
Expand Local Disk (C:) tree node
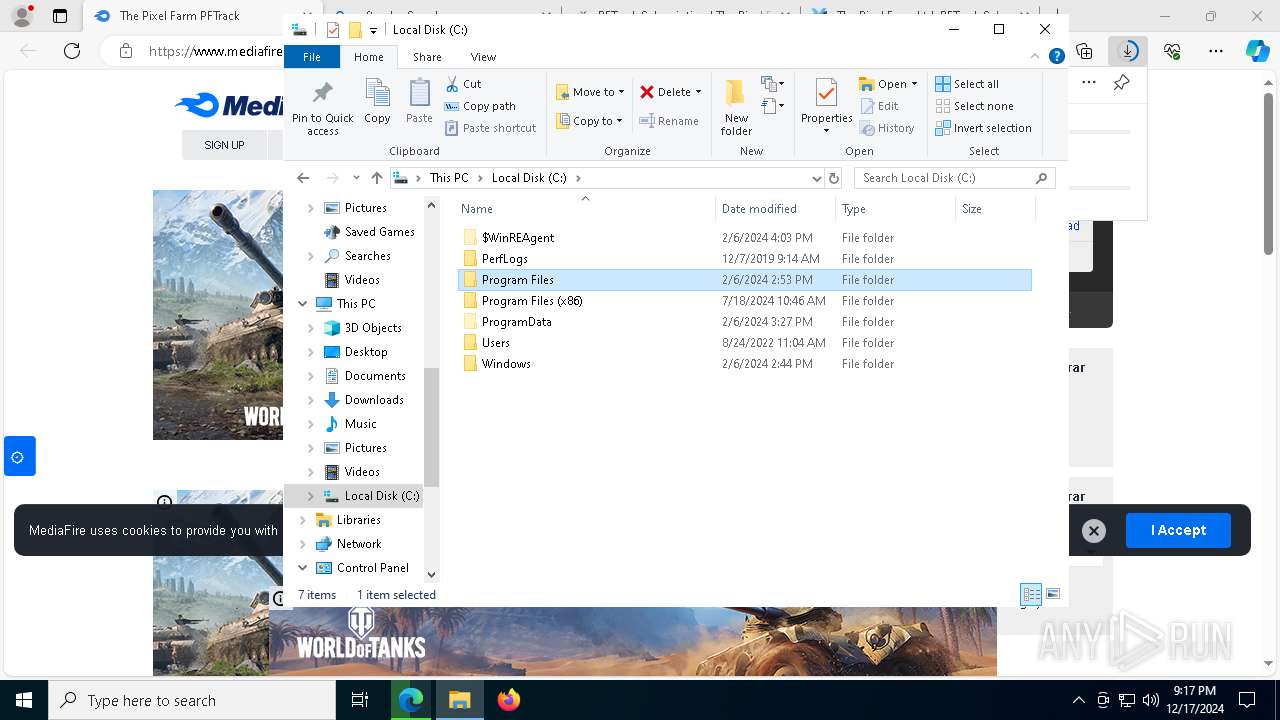click(x=310, y=496)
